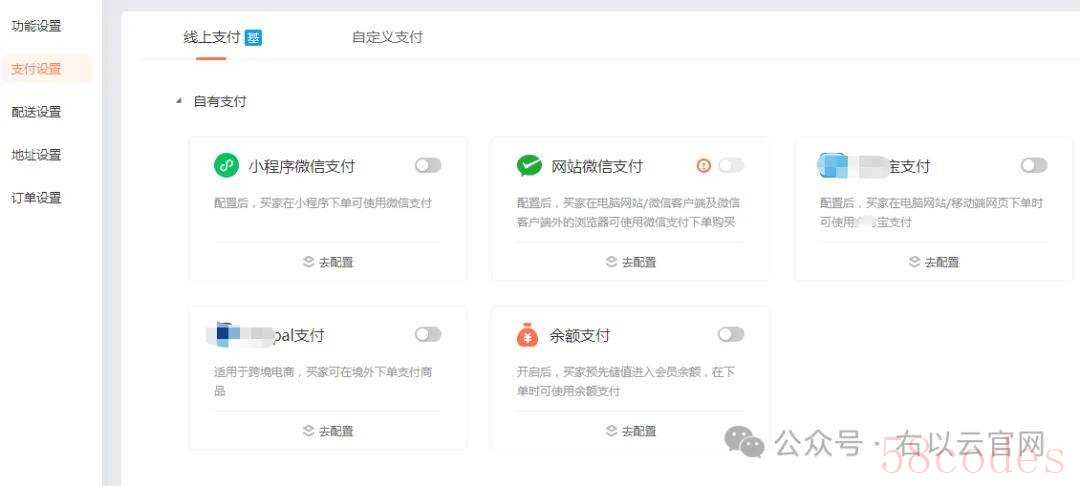This screenshot has height=486, width=1080.
Task: Collapse the 自有支付 section triangle
Action: [179, 101]
